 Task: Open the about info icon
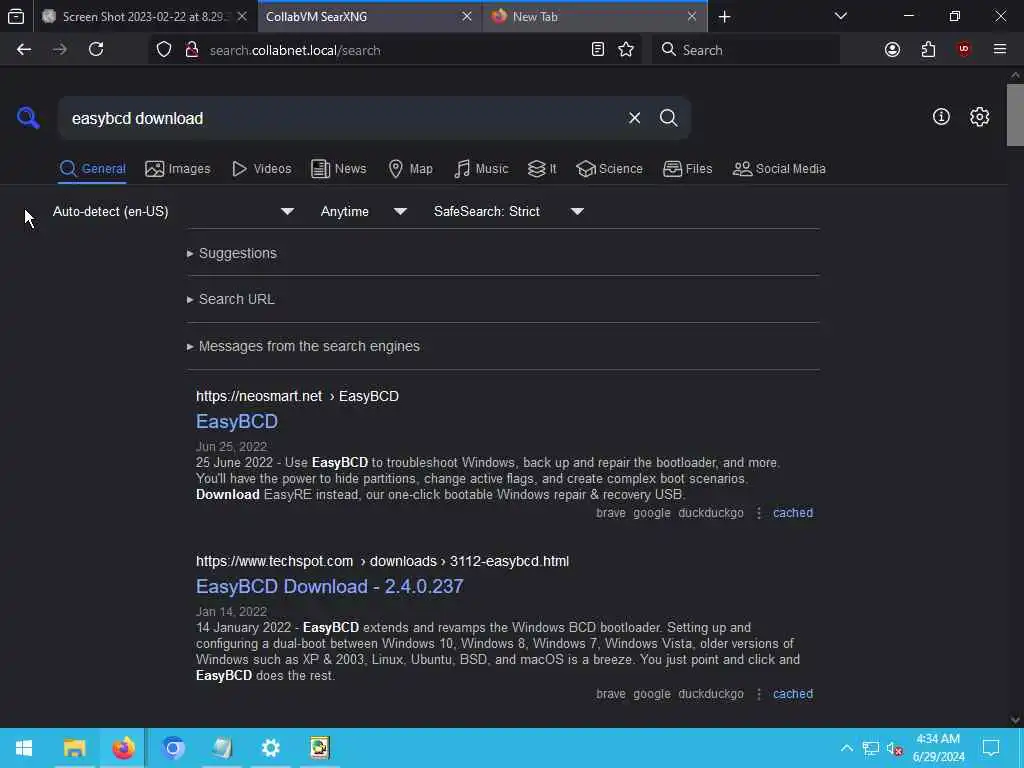pyautogui.click(x=941, y=117)
